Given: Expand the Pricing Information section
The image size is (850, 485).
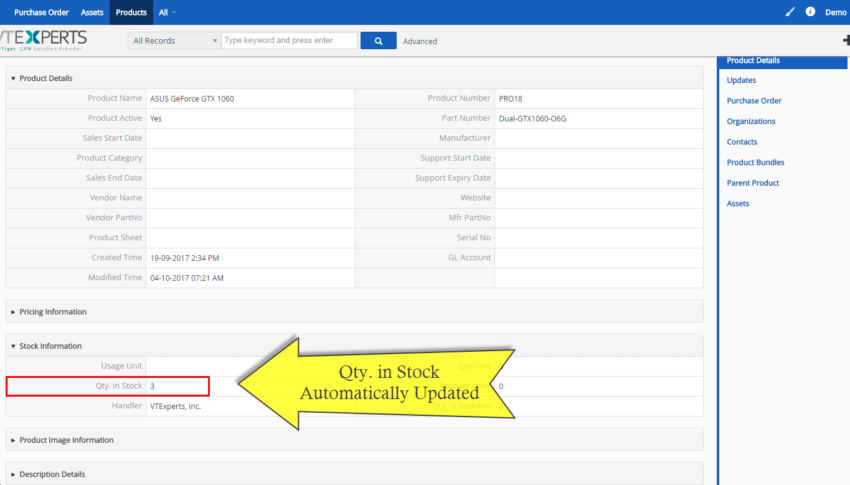Looking at the screenshot, I should tap(13, 312).
